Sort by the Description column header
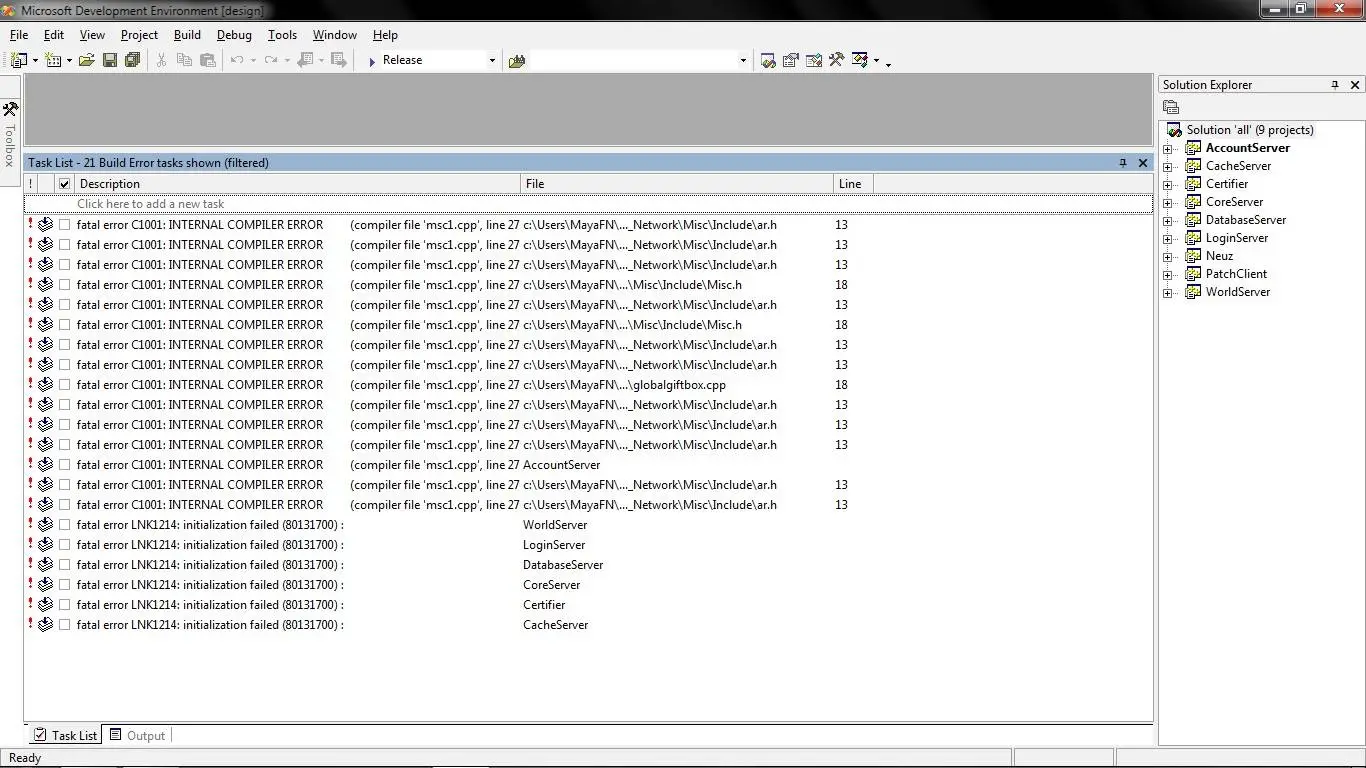The width and height of the screenshot is (1366, 768). pos(298,184)
